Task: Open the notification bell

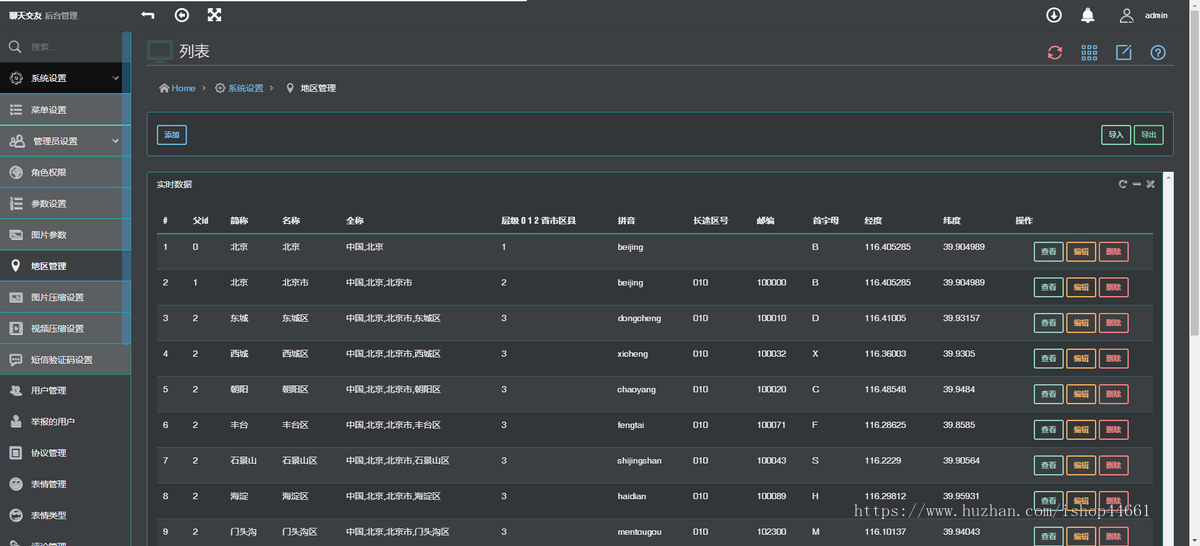Action: tap(1087, 15)
